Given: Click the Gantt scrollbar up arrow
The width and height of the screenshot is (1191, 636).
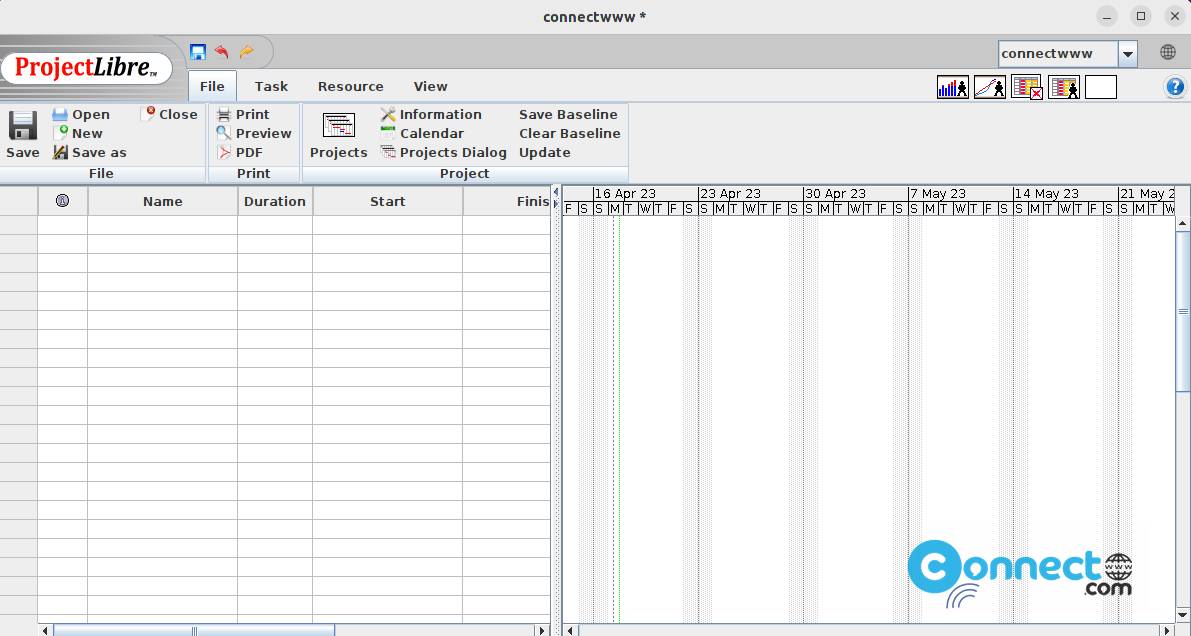Looking at the screenshot, I should click(x=1183, y=223).
